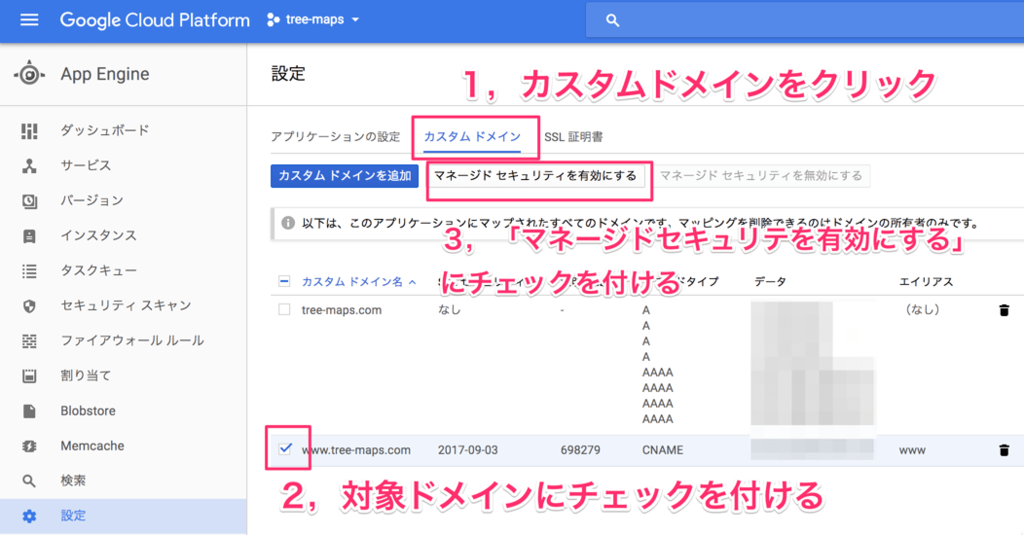
Task: Click the dashboard icon in sidebar
Action: click(x=29, y=131)
